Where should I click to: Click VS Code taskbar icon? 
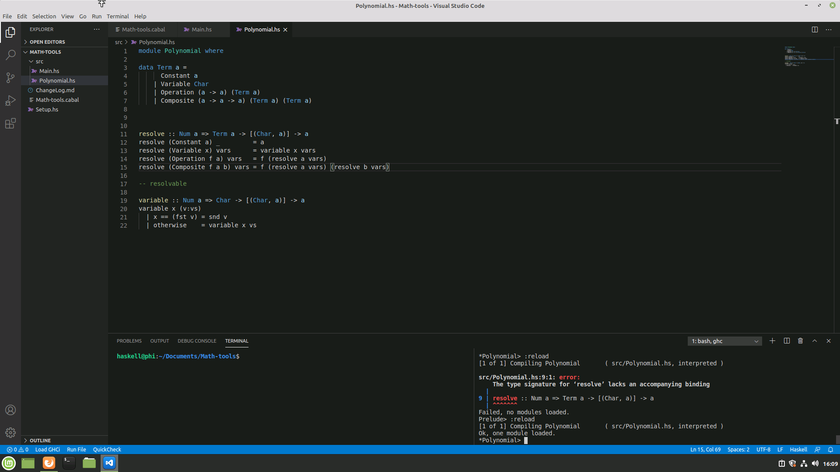109,463
